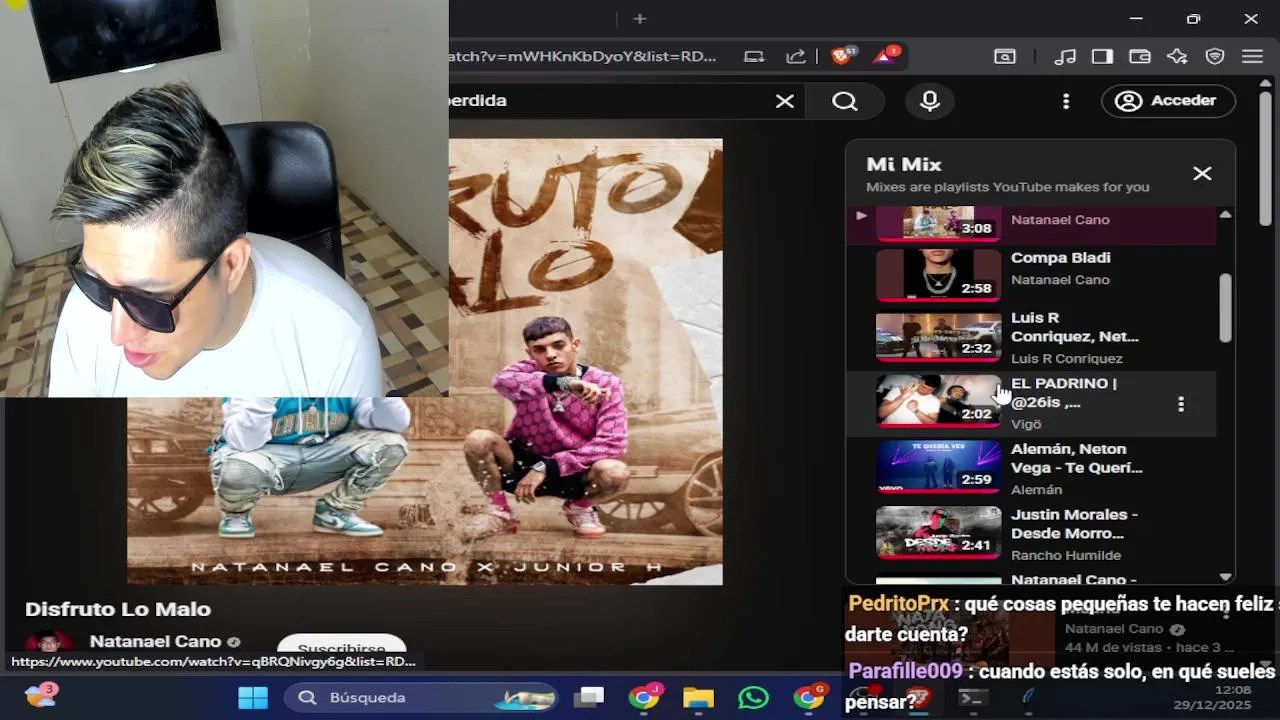Click the Natanael Cano channel avatar

49,645
